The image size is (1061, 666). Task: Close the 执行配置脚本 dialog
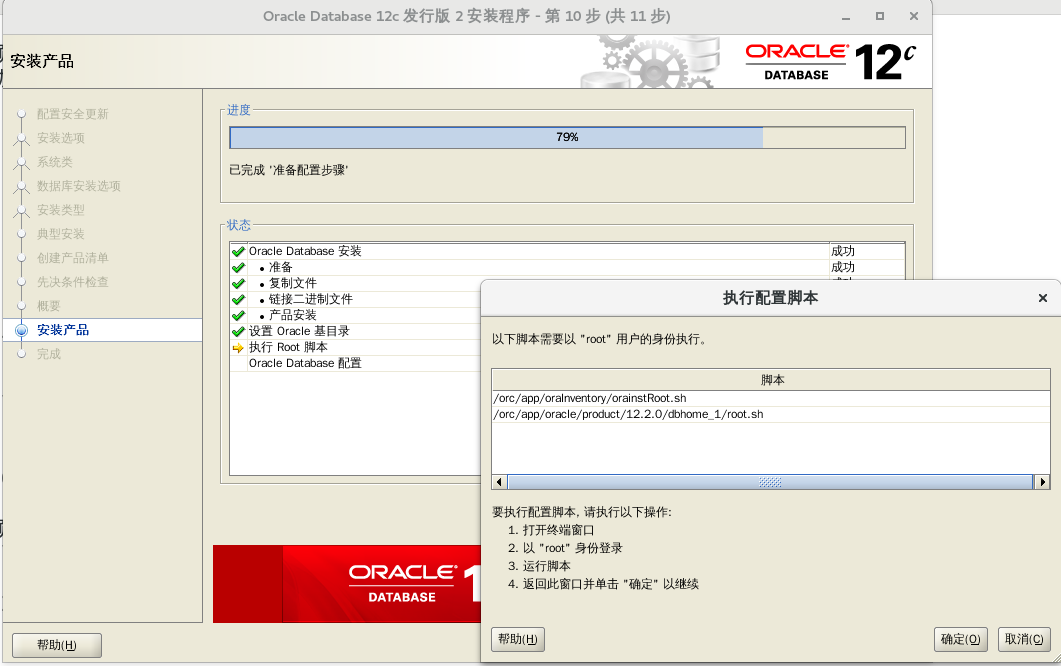pos(1043,298)
